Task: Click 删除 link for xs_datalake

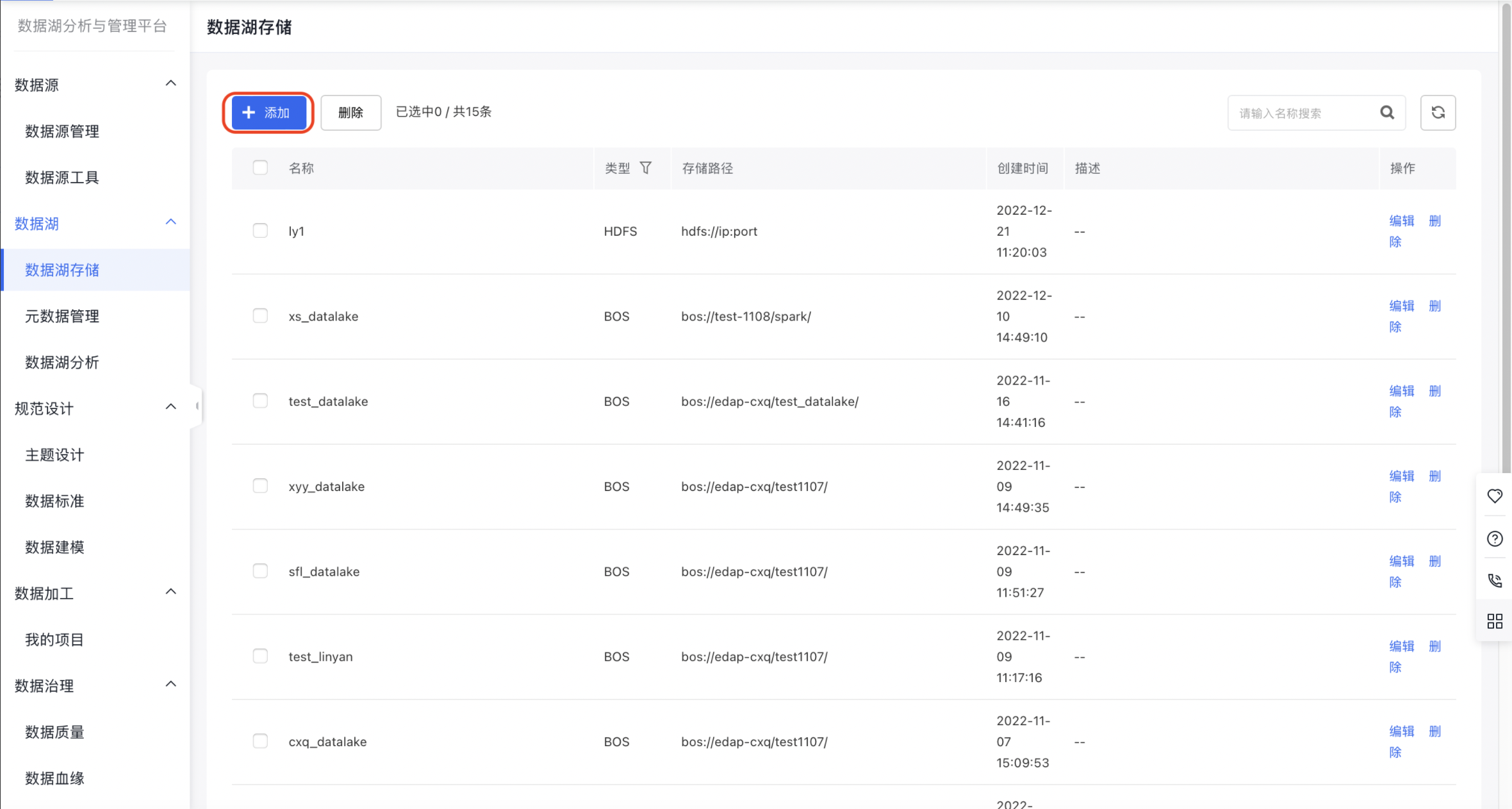Action: [x=1435, y=306]
